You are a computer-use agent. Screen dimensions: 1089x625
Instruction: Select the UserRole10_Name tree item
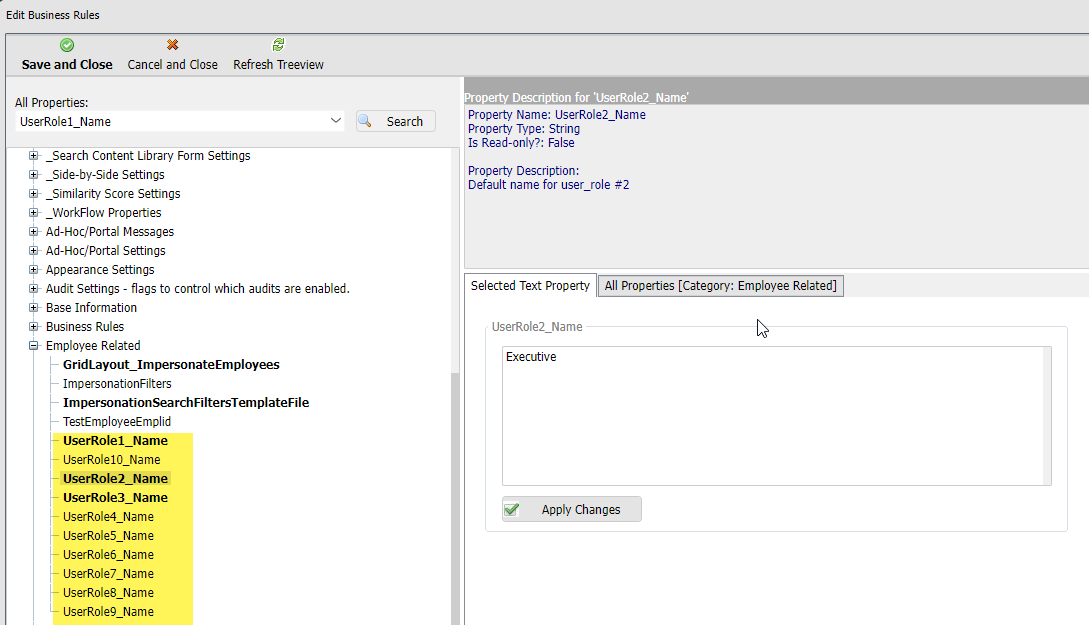[x=111, y=460]
